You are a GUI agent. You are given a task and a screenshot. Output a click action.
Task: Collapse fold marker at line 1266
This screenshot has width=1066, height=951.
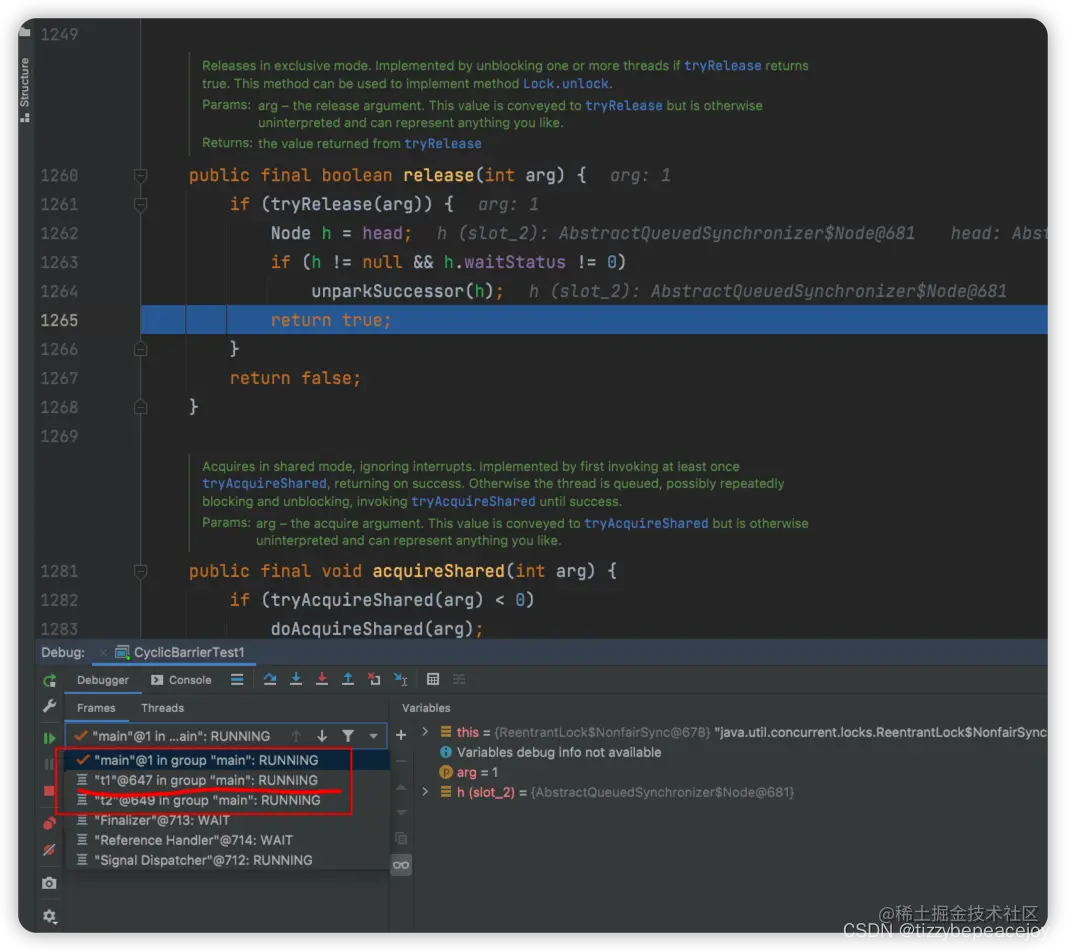click(140, 349)
